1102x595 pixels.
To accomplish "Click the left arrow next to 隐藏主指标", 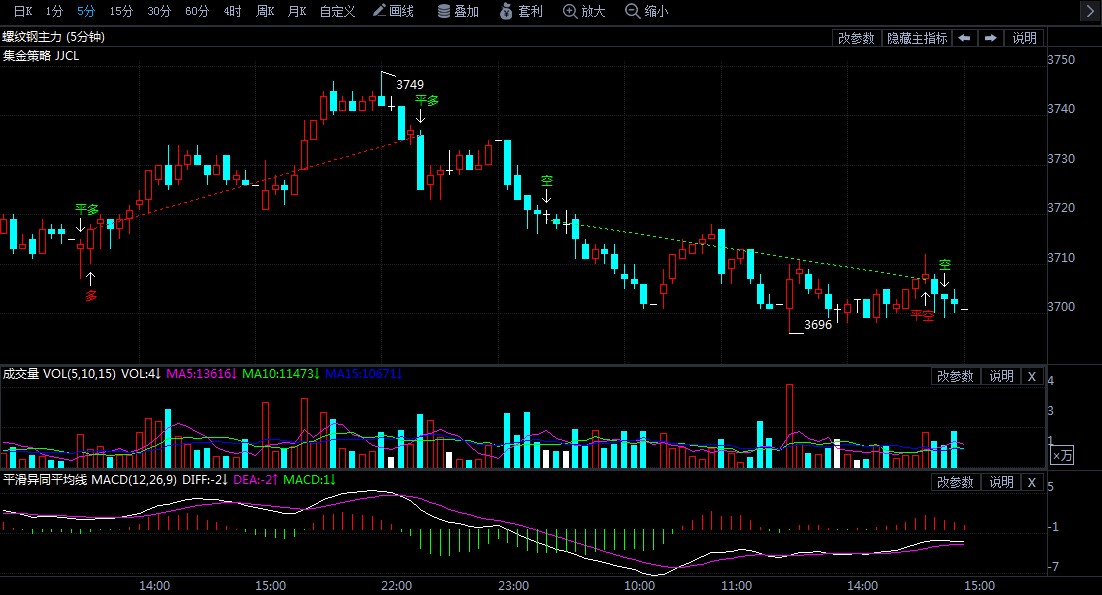I will (964, 38).
